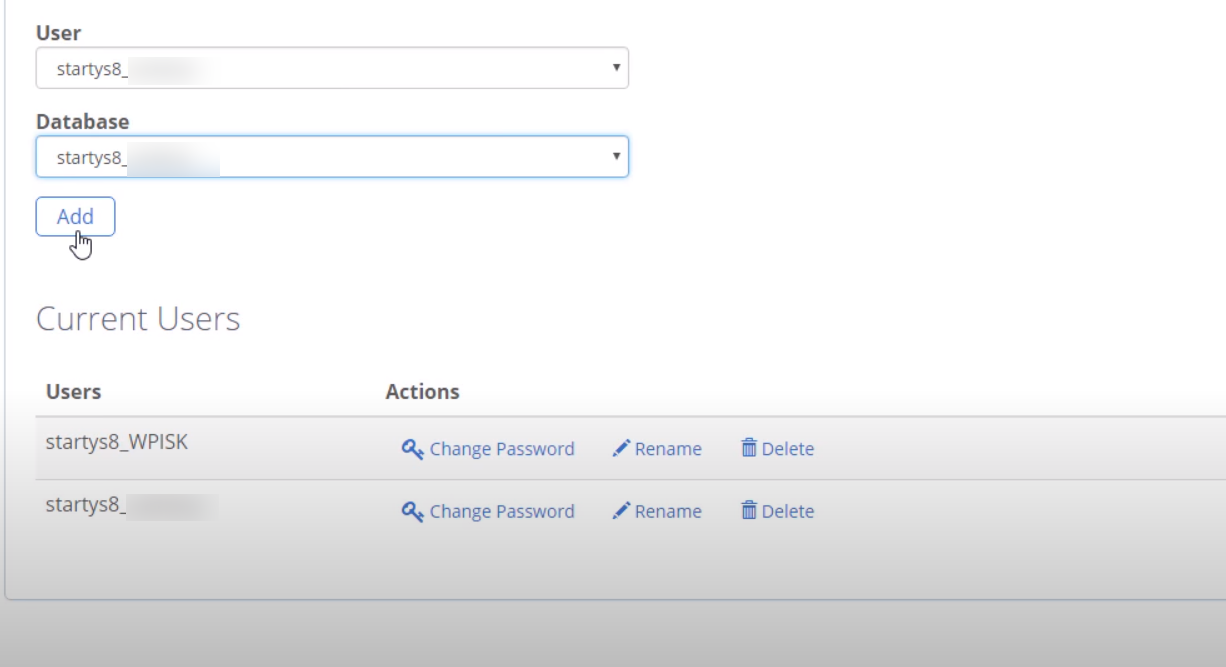Click key icon in second user row
The image size is (1226, 667).
pos(412,511)
